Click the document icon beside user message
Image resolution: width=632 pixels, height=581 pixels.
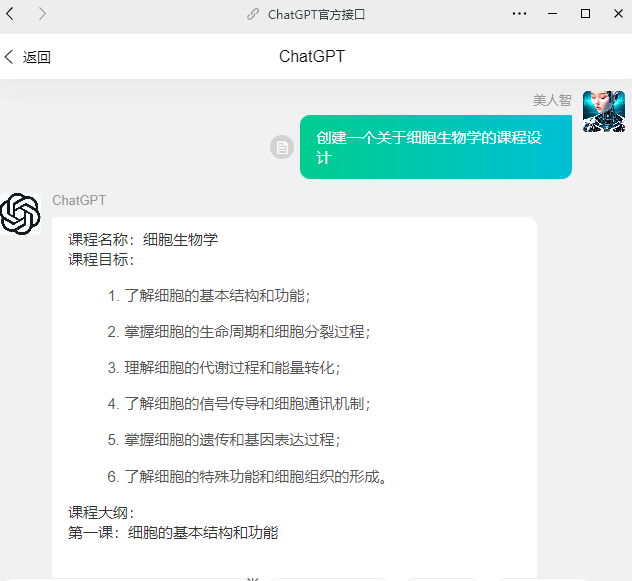click(282, 147)
